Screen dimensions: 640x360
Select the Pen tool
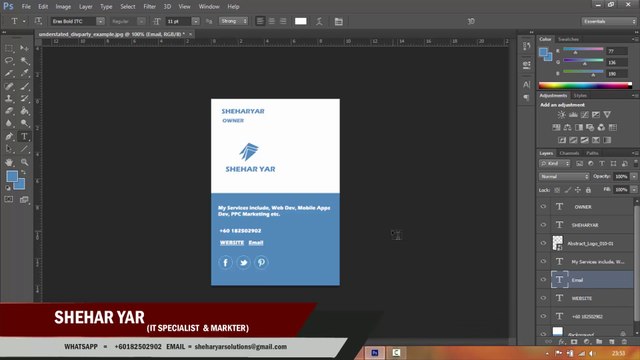9,136
